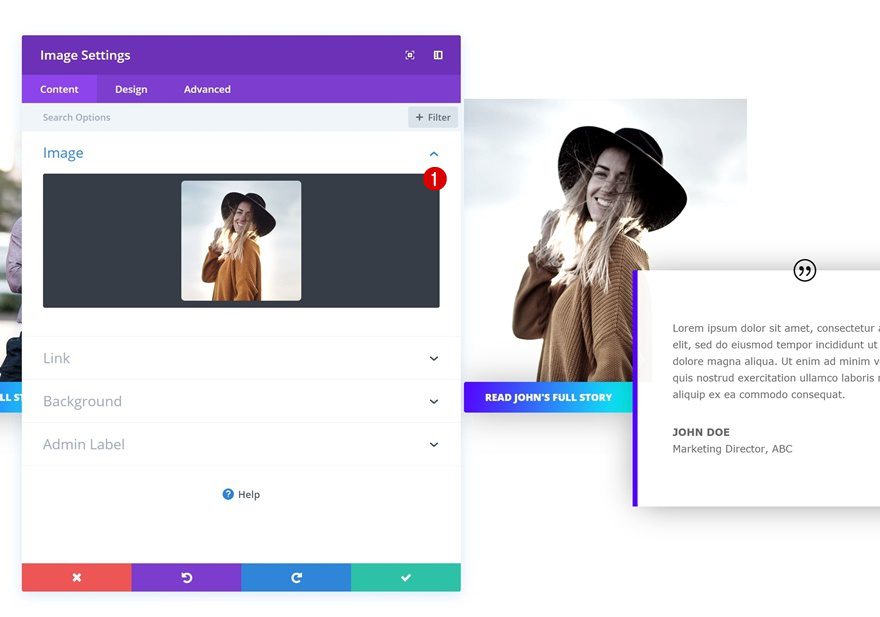Screen dimensions: 880x617
Task: Collapse the Image section
Action: tap(433, 153)
